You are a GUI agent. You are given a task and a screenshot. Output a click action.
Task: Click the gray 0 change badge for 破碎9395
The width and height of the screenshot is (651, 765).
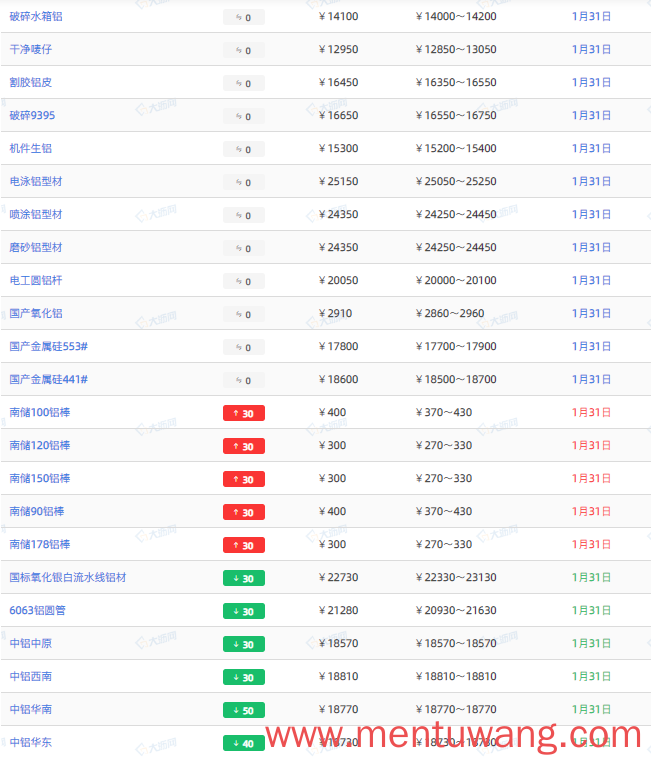244,116
